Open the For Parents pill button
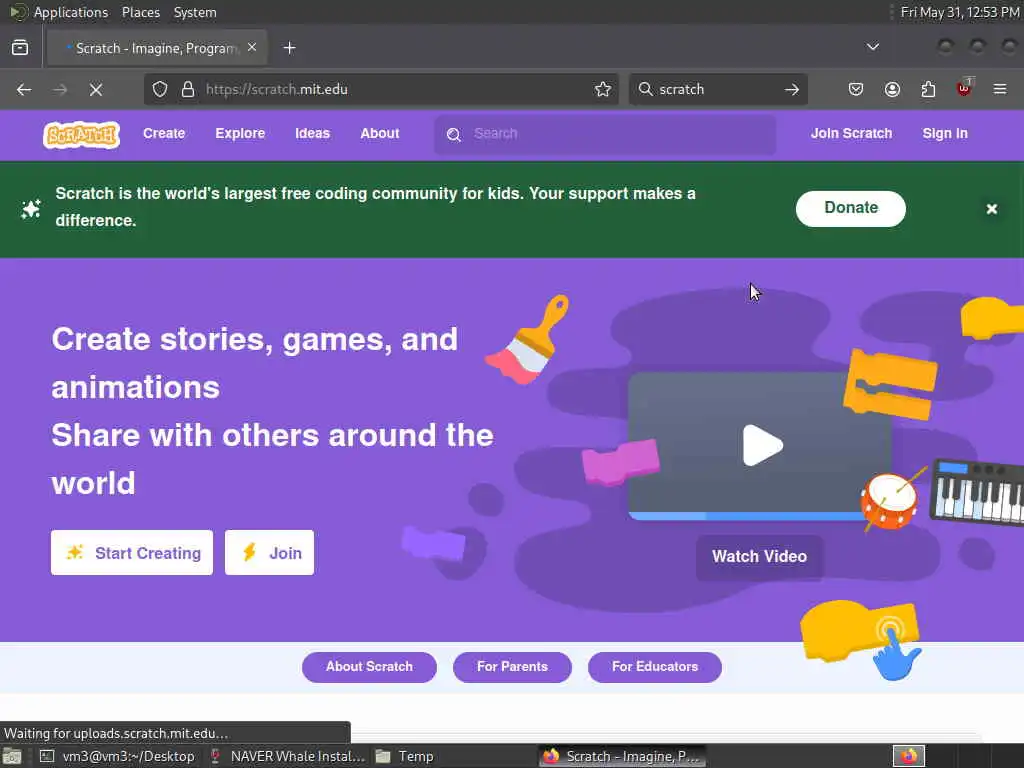 tap(512, 667)
